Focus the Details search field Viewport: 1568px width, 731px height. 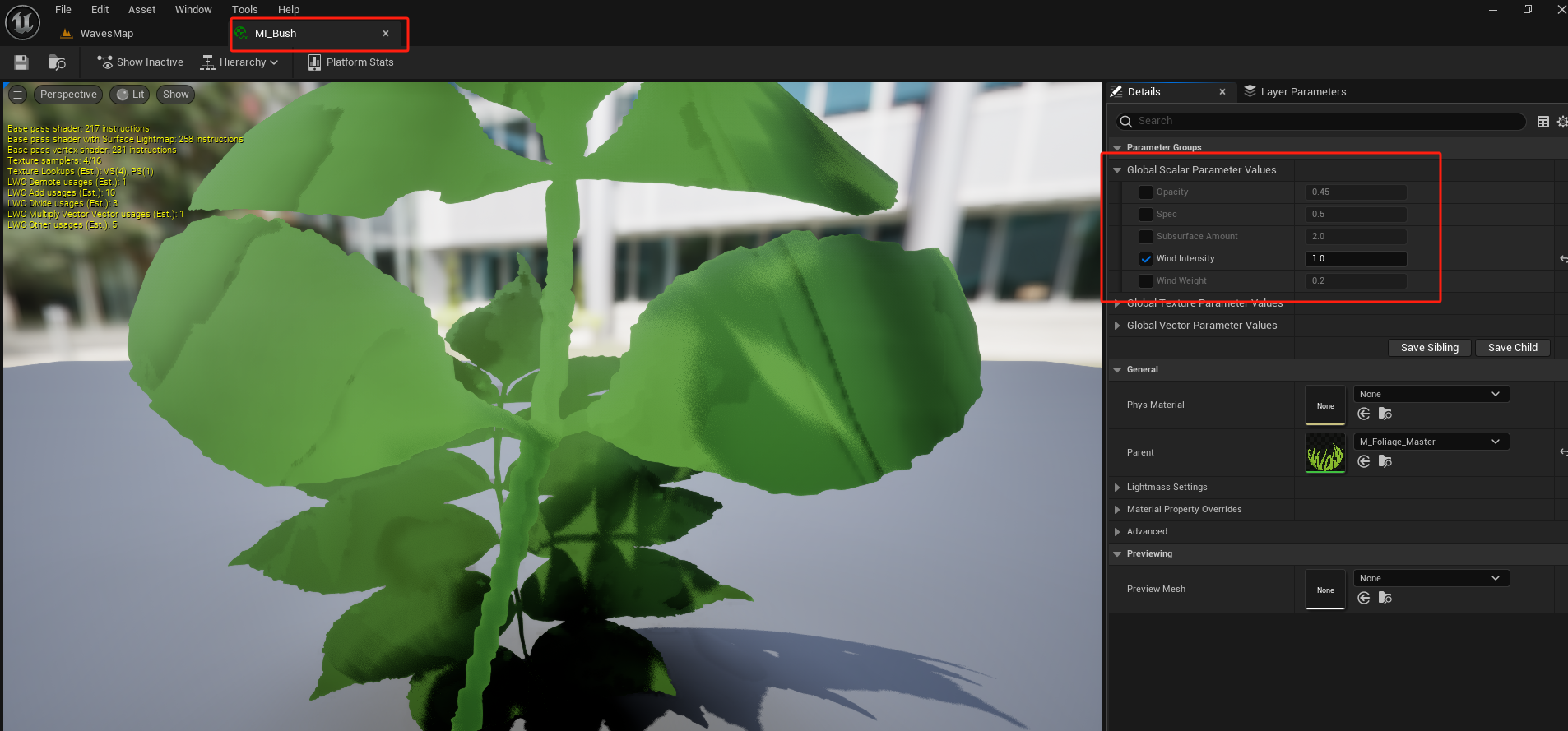(1320, 121)
